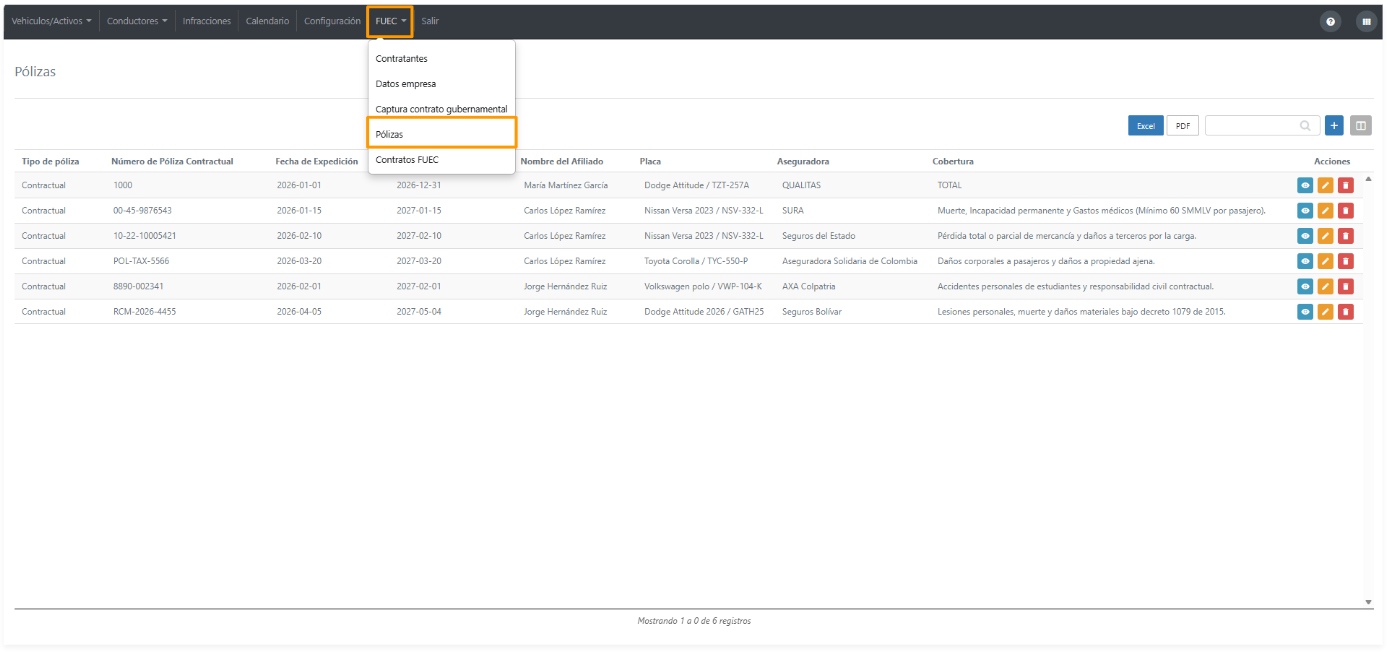Export the table with Excel button
This screenshot has width=1387, height=655.
(1146, 126)
